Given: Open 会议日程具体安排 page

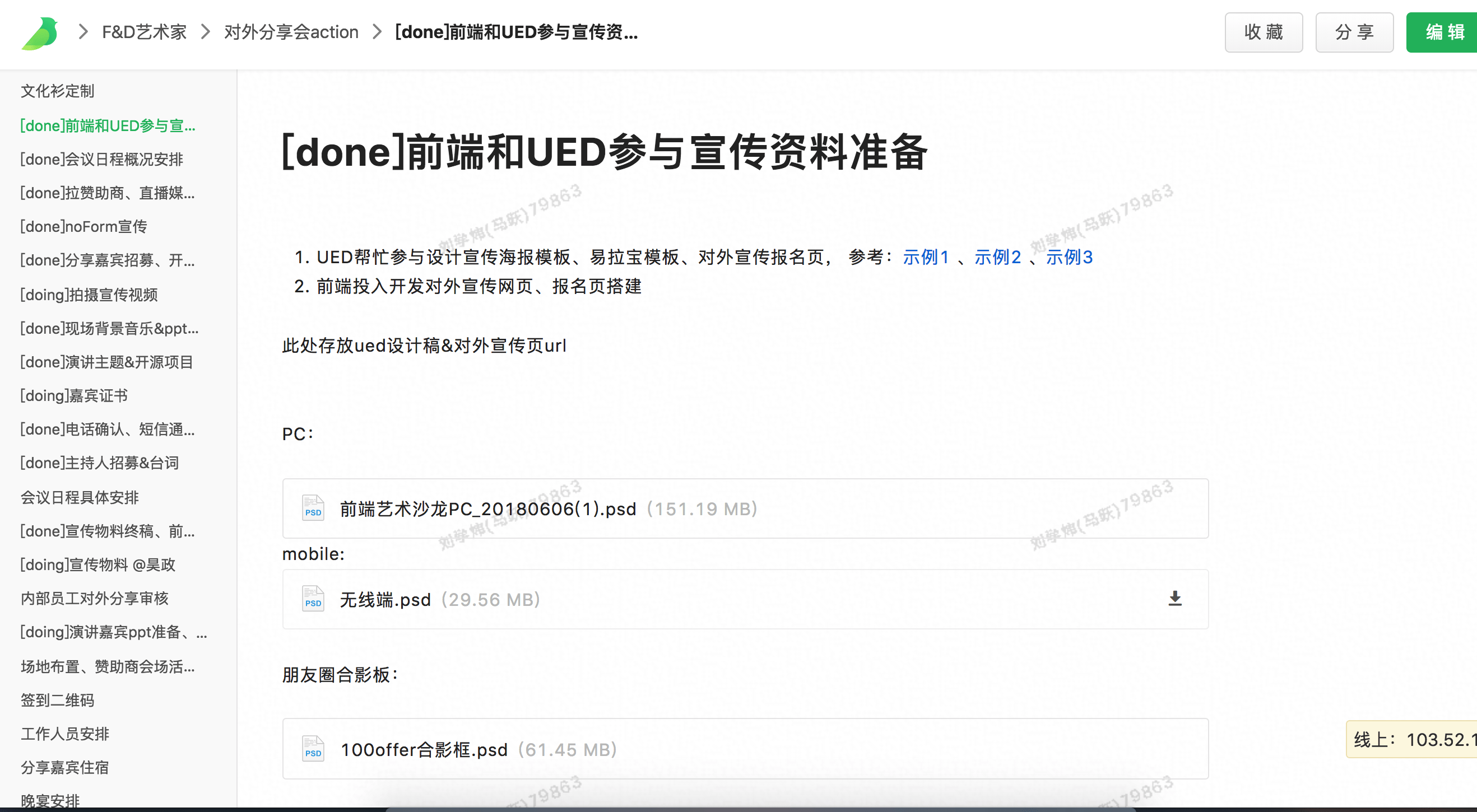Looking at the screenshot, I should (80, 497).
